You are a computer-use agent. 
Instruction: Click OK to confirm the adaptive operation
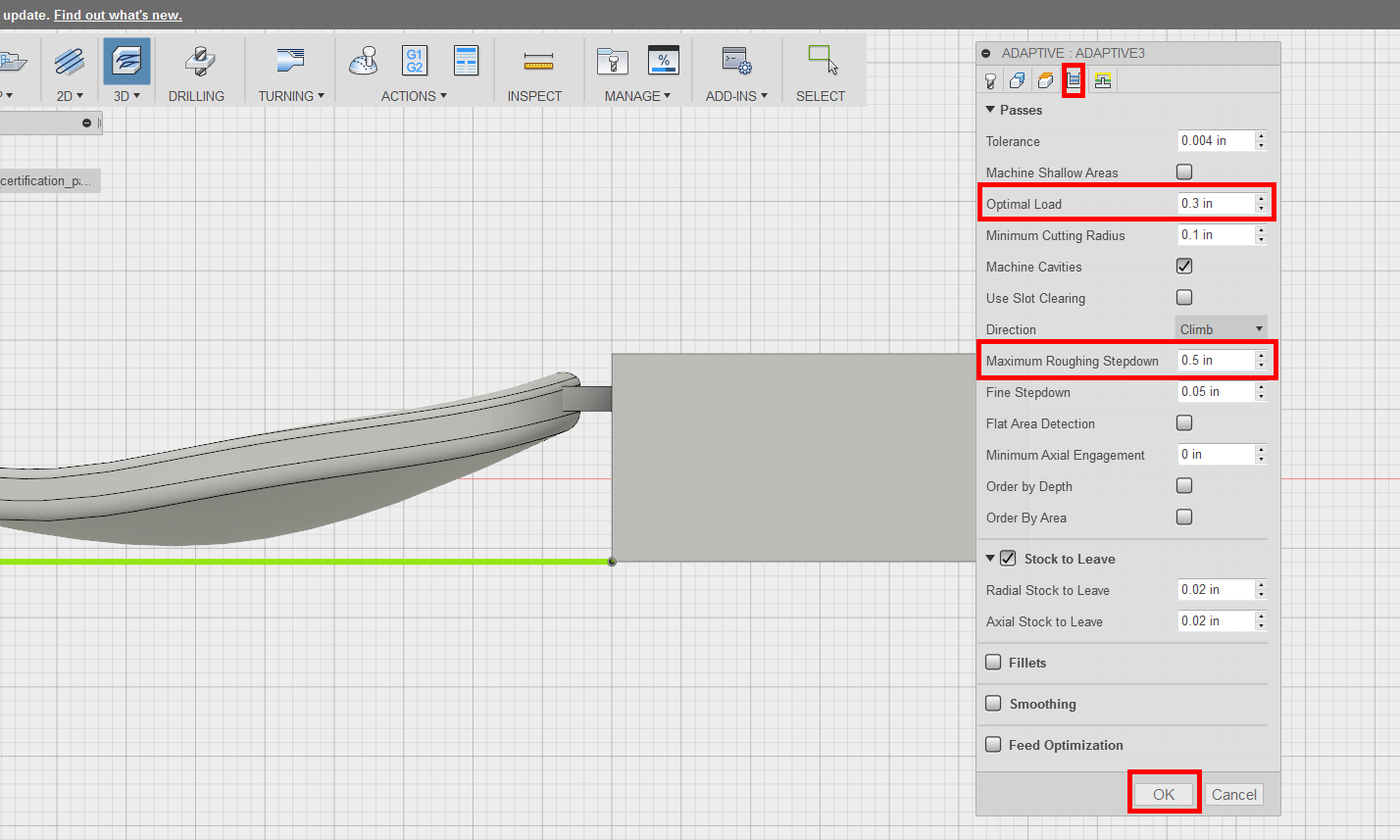click(1164, 794)
